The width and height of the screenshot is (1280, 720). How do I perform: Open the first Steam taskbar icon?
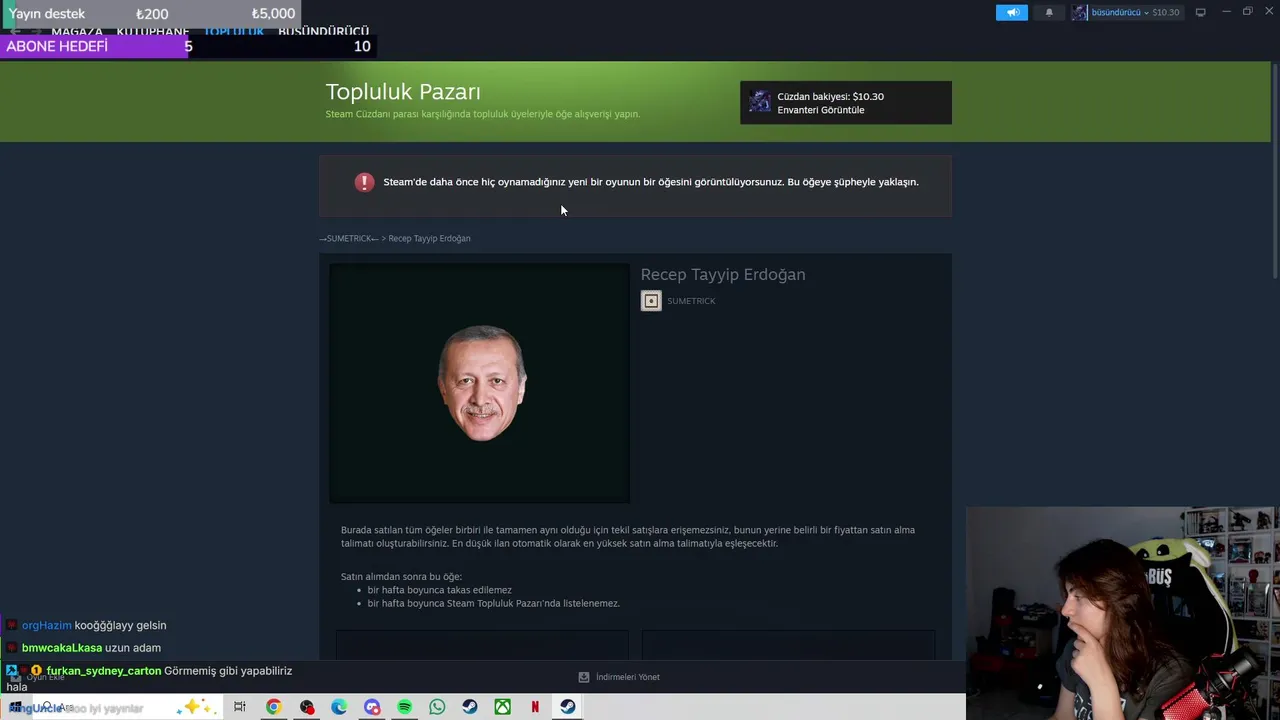[x=470, y=707]
